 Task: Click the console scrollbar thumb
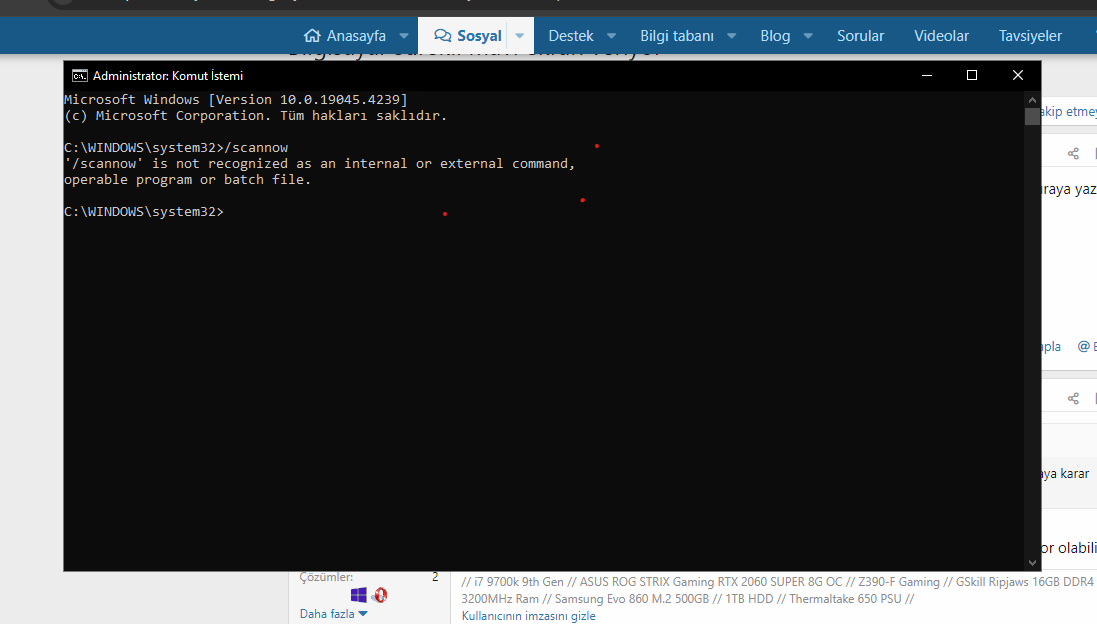coord(1033,116)
